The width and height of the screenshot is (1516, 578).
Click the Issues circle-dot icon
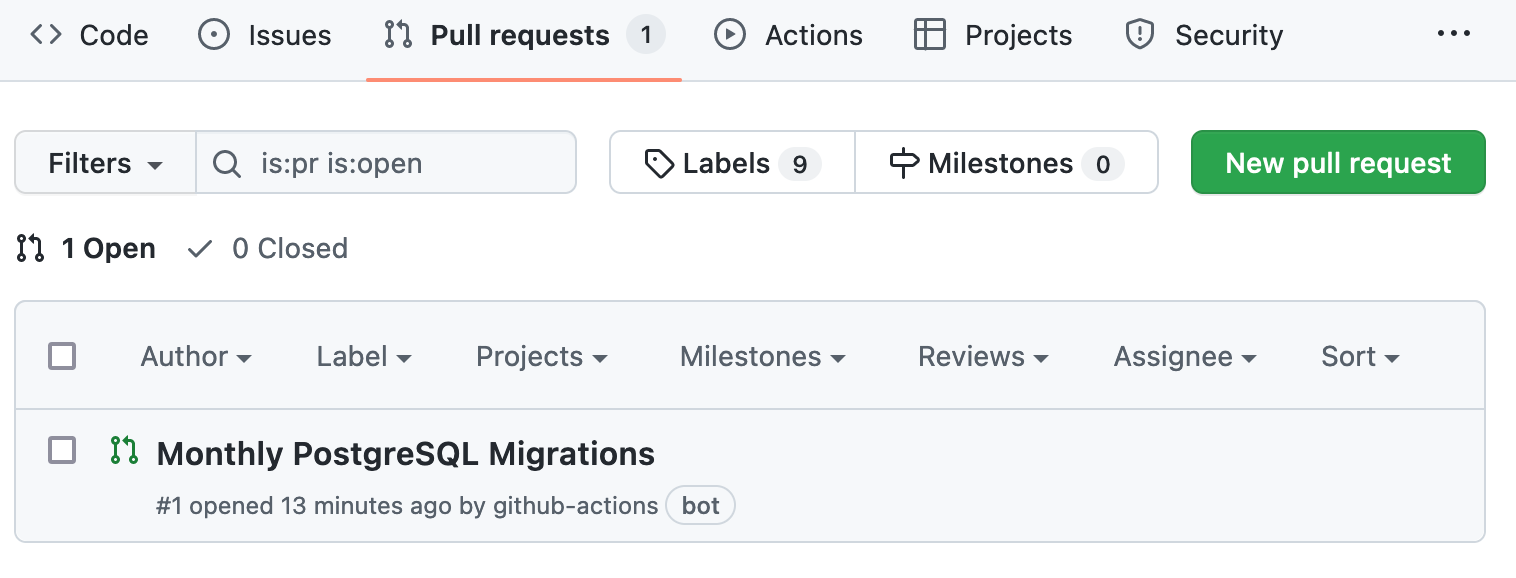pyautogui.click(x=214, y=35)
